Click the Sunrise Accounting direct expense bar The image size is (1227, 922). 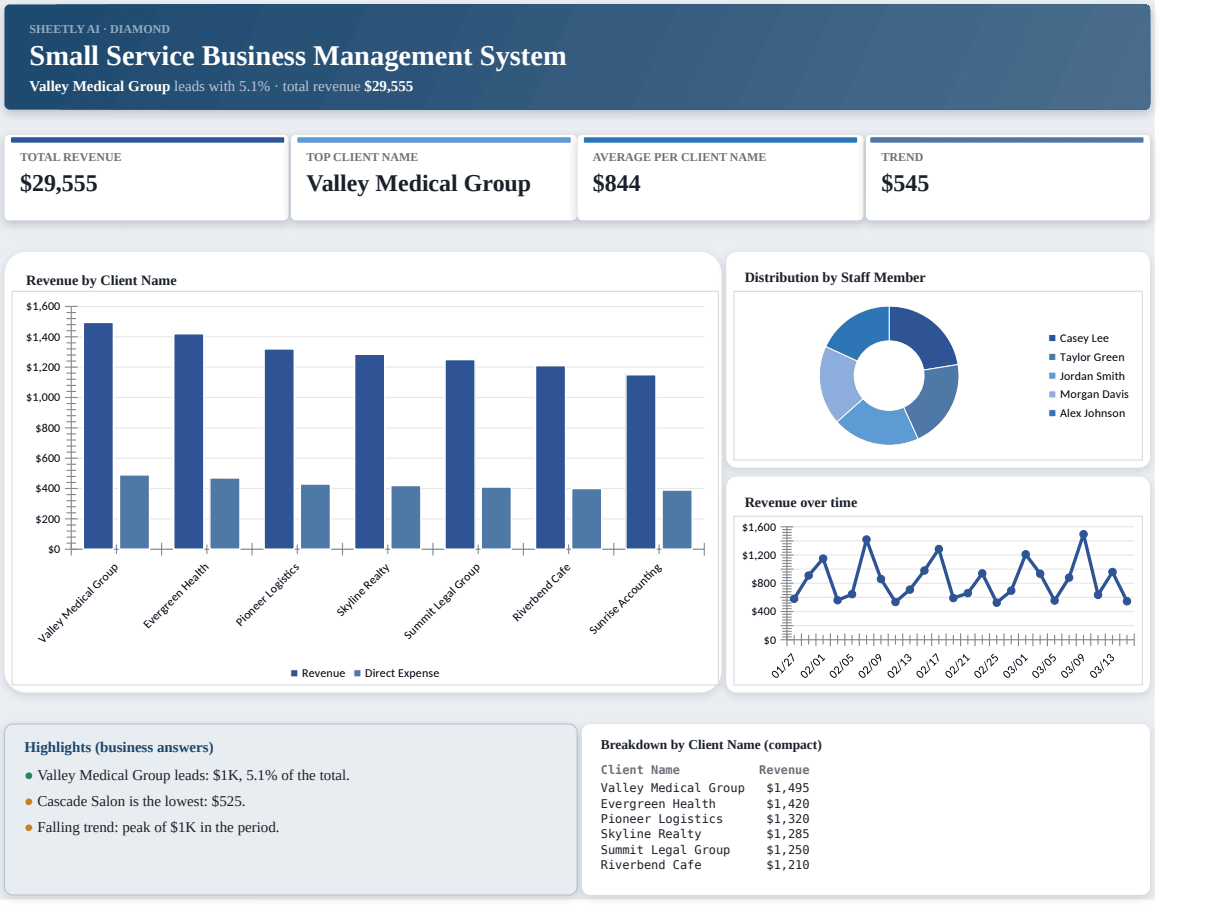[677, 520]
